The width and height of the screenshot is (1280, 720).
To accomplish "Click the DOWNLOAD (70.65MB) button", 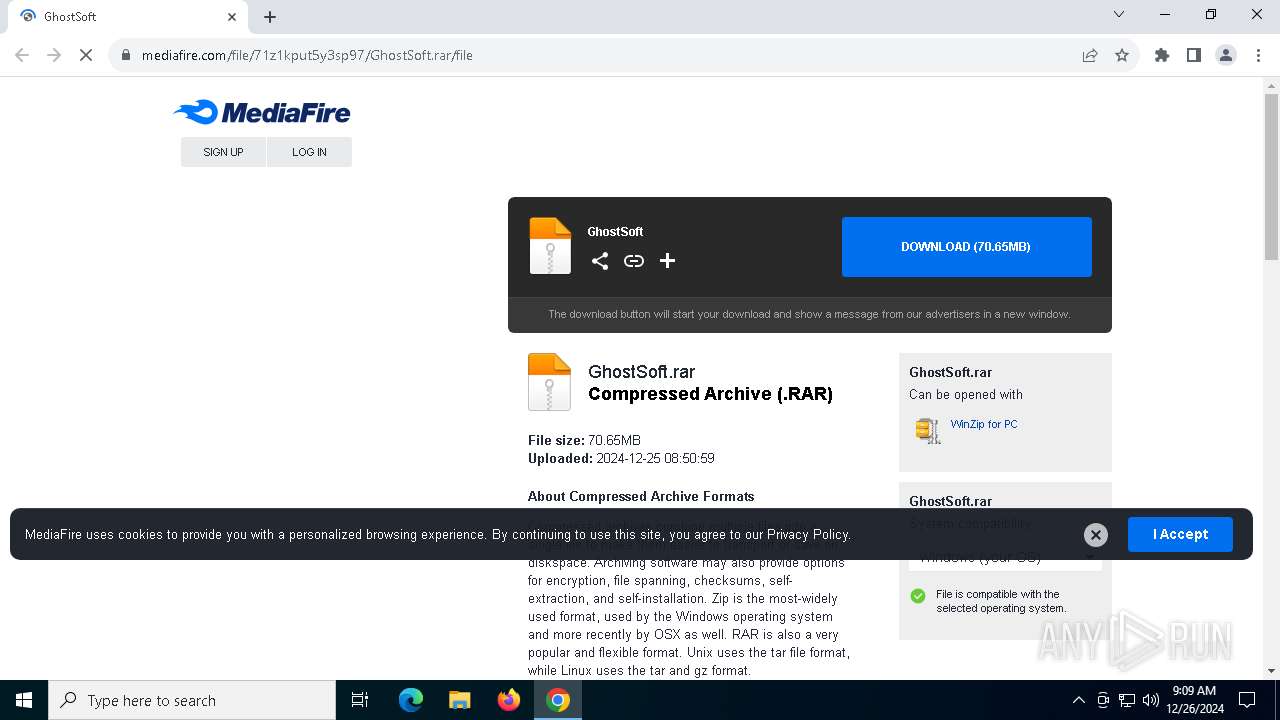I will click(x=966, y=247).
